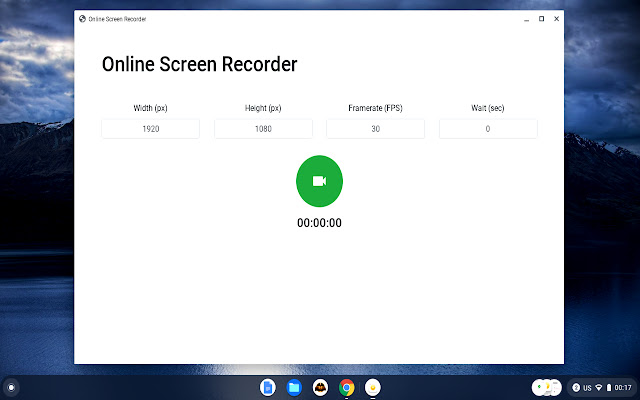The height and width of the screenshot is (400, 640).
Task: Click the US keyboard input indicator
Action: point(587,388)
